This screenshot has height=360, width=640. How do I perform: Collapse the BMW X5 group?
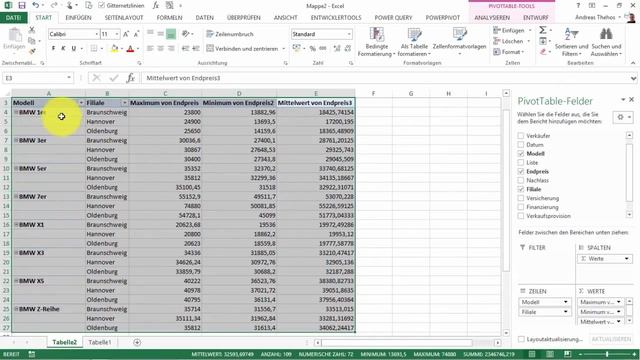point(16,281)
